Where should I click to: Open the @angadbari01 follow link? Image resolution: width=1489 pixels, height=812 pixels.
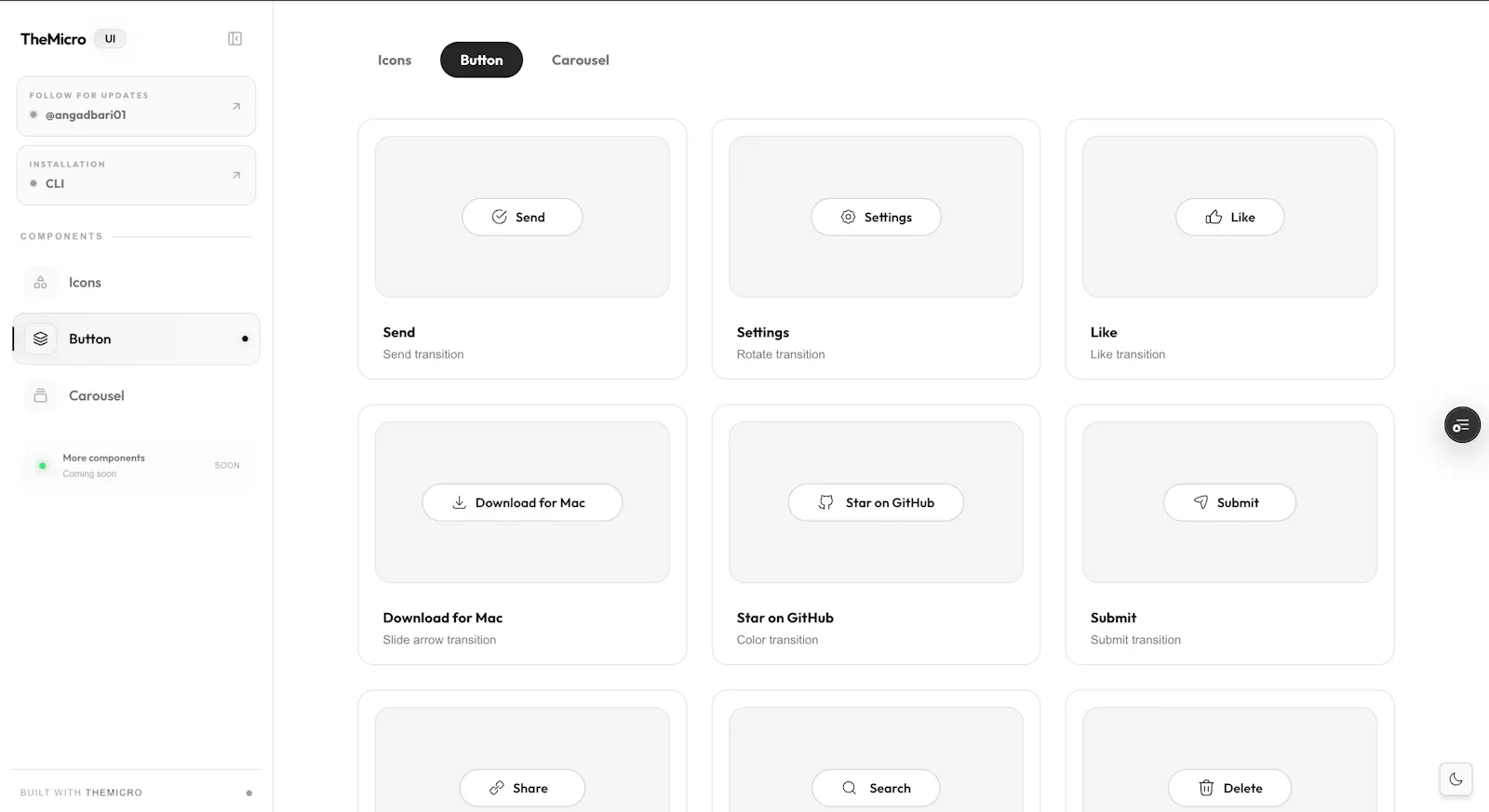point(136,106)
